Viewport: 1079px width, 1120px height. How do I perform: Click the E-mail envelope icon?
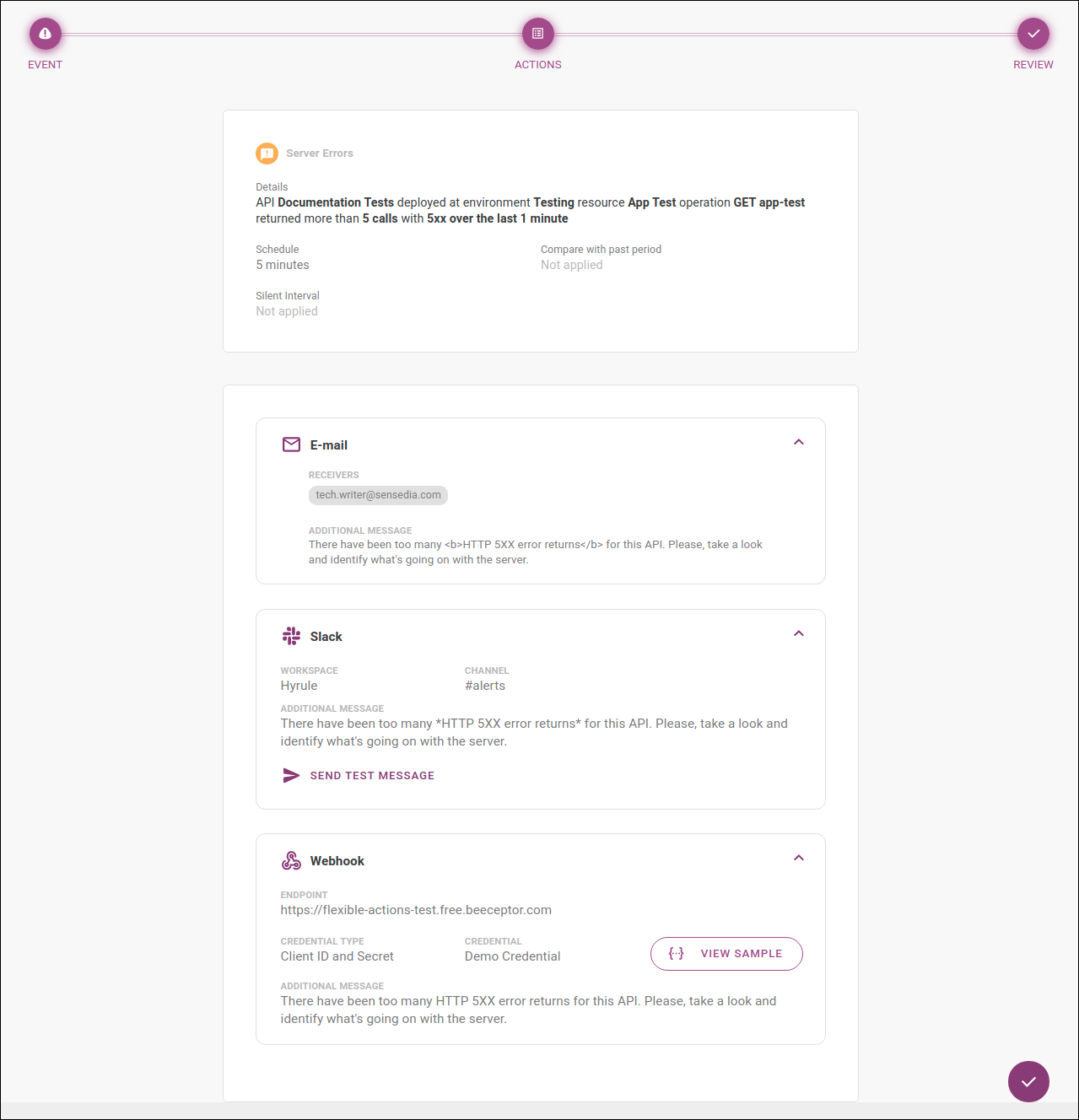click(291, 444)
